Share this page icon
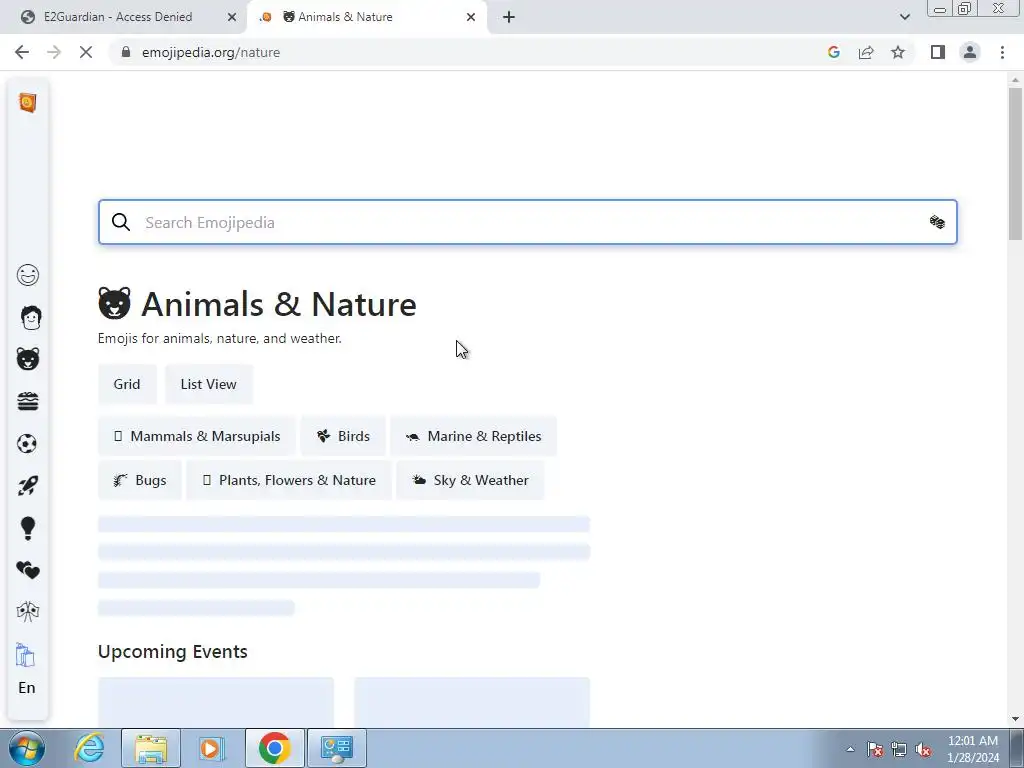The width and height of the screenshot is (1024, 768). pos(866,52)
